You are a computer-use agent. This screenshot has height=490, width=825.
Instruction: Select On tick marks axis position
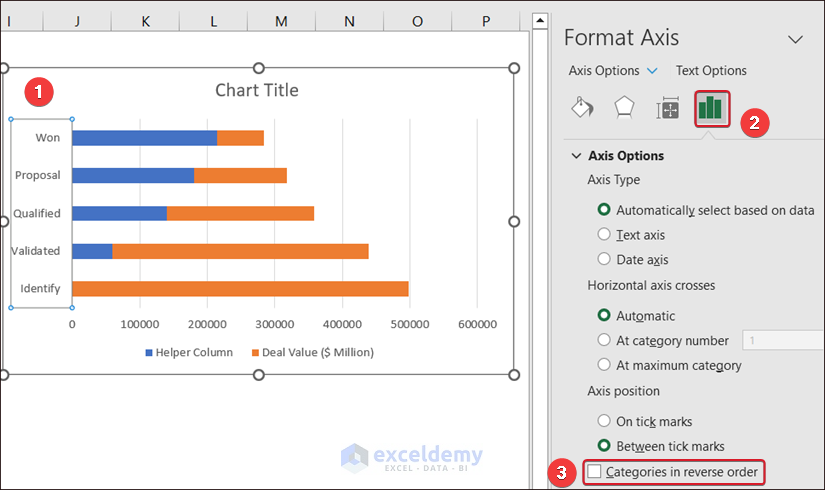point(604,421)
